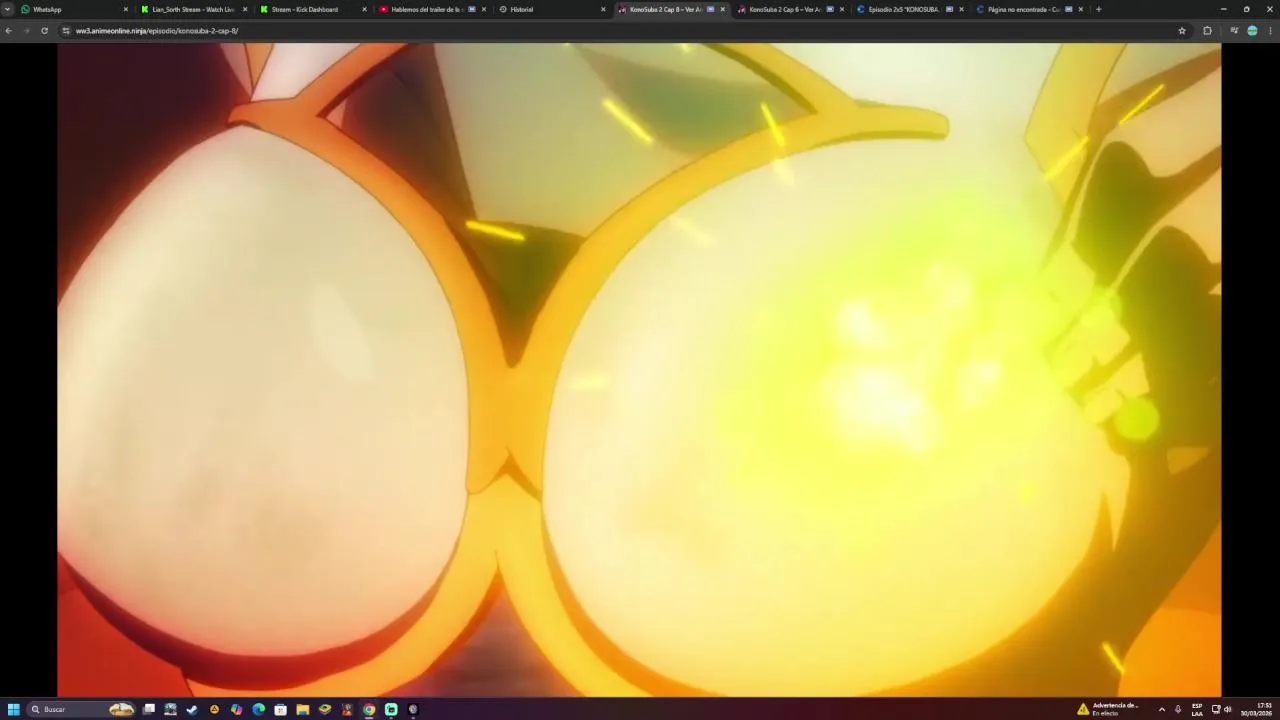Close the Historial tab

pyautogui.click(x=603, y=9)
